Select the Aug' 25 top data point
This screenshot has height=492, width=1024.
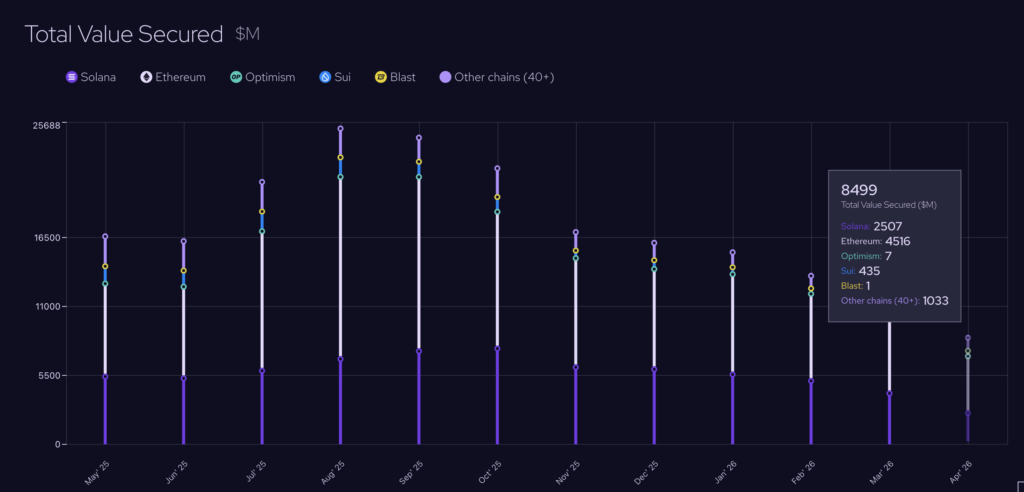point(340,129)
